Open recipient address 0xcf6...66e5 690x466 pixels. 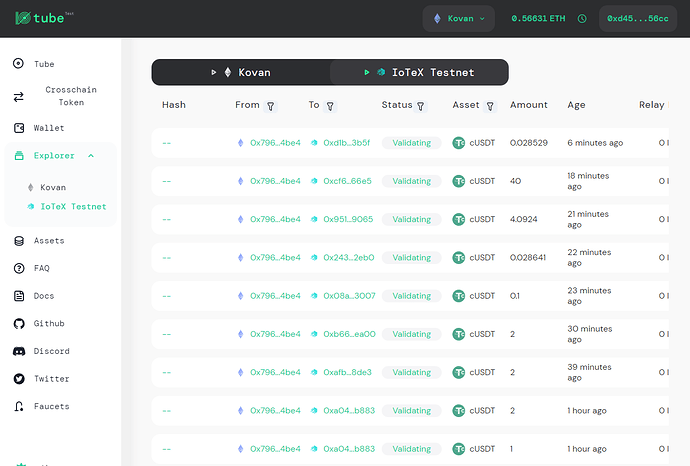(347, 181)
